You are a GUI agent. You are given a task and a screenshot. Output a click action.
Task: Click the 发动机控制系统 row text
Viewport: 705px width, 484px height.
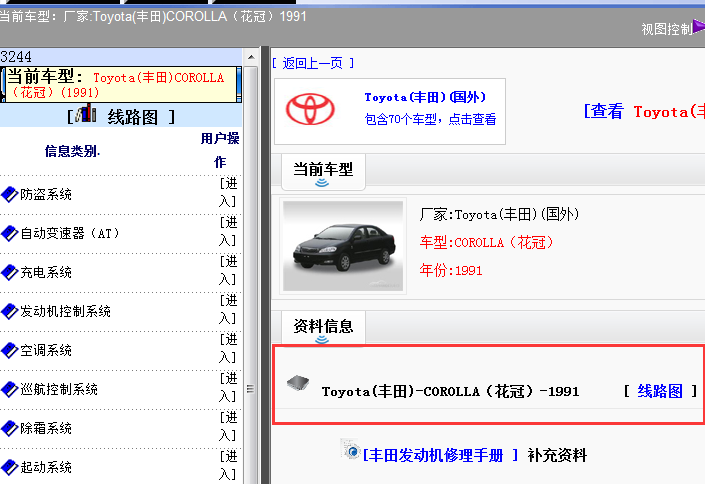click(x=65, y=311)
